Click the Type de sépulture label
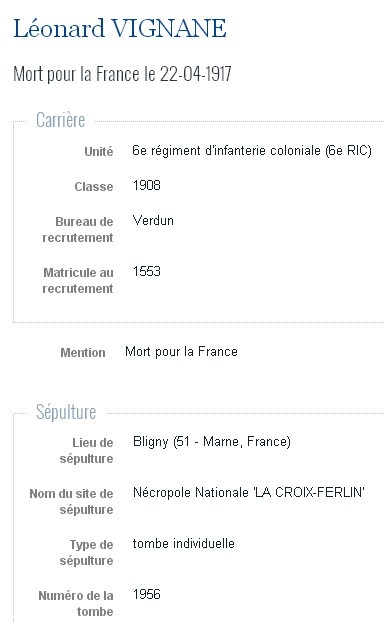Screen dimensions: 385x623 [87, 553]
